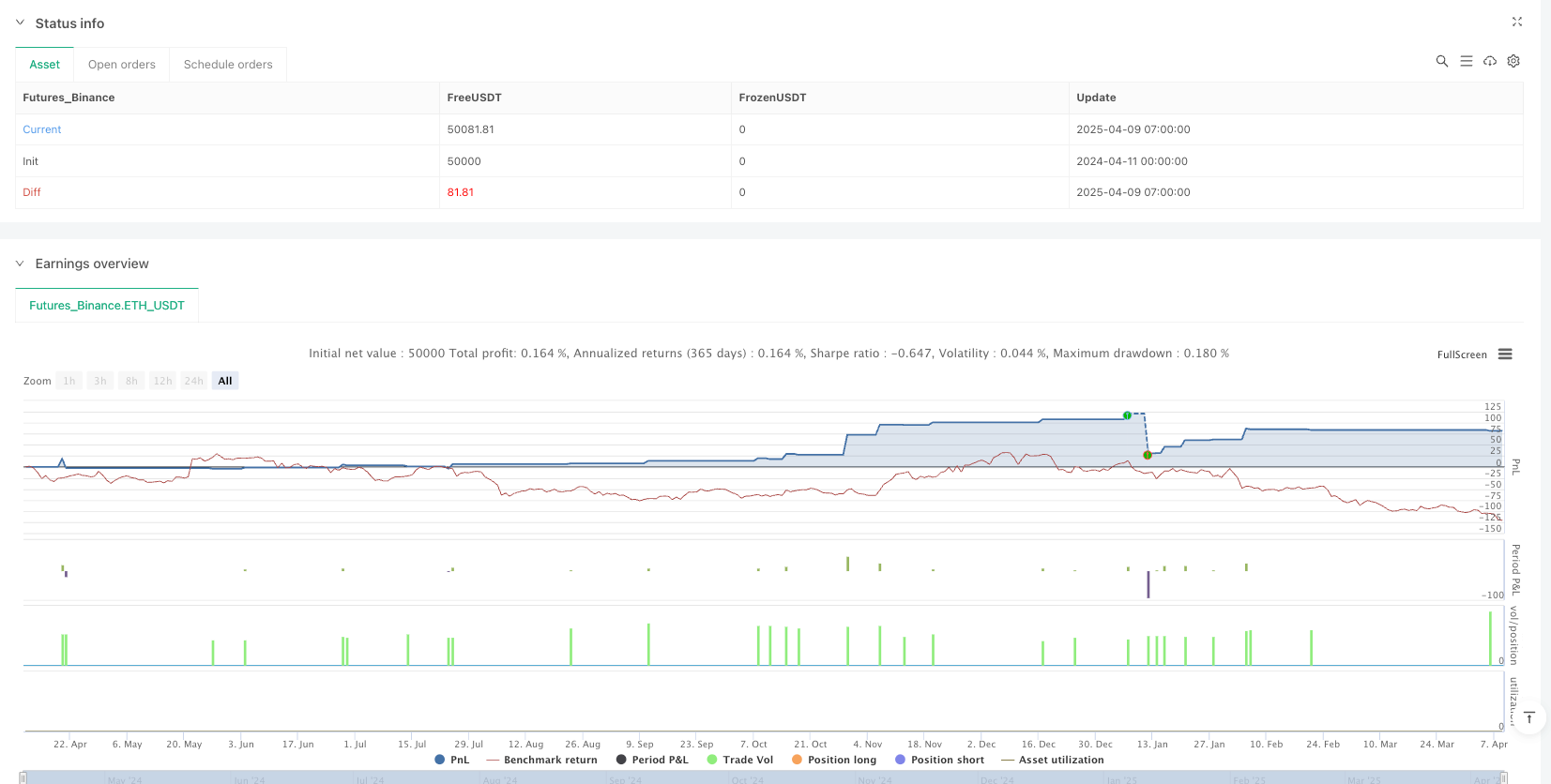This screenshot has height=784, width=1551.
Task: Click the Current row link
Action: (42, 129)
